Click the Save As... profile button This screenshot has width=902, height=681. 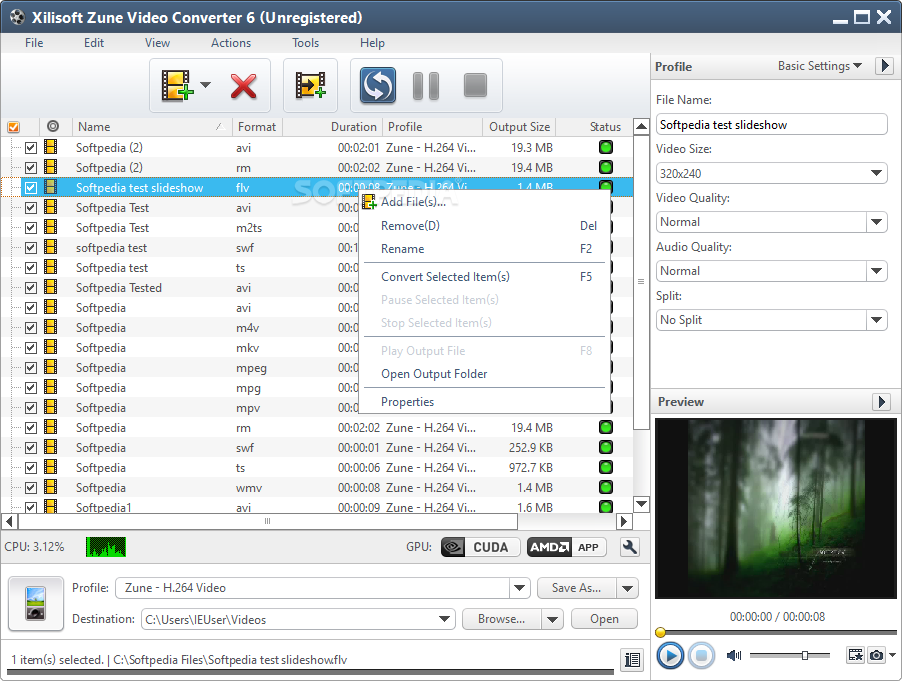576,588
